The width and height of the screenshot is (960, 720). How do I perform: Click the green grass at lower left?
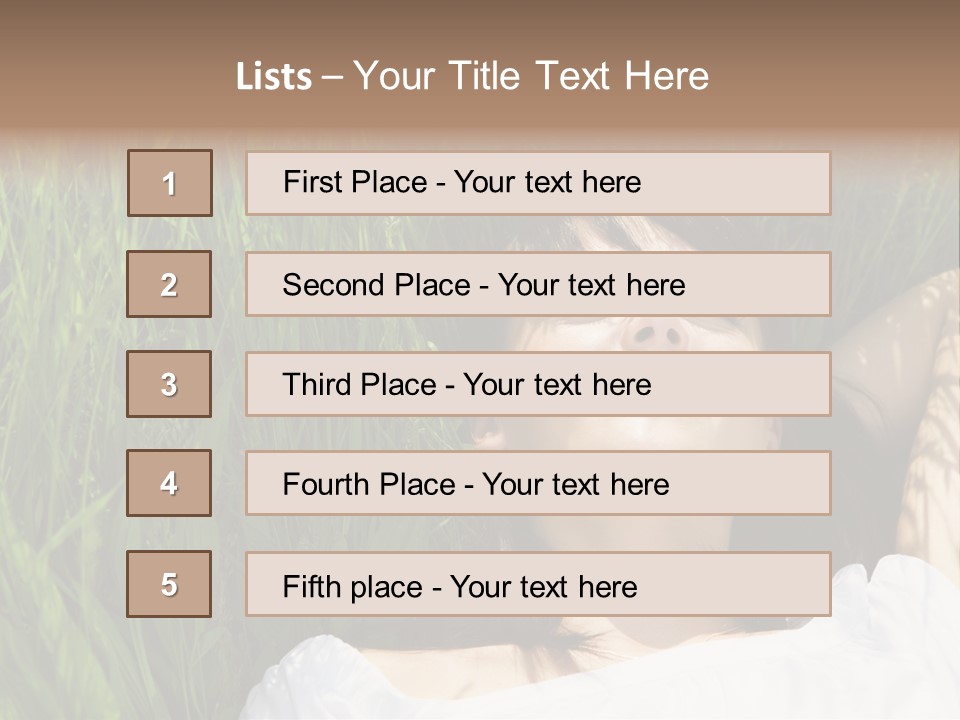(60, 600)
